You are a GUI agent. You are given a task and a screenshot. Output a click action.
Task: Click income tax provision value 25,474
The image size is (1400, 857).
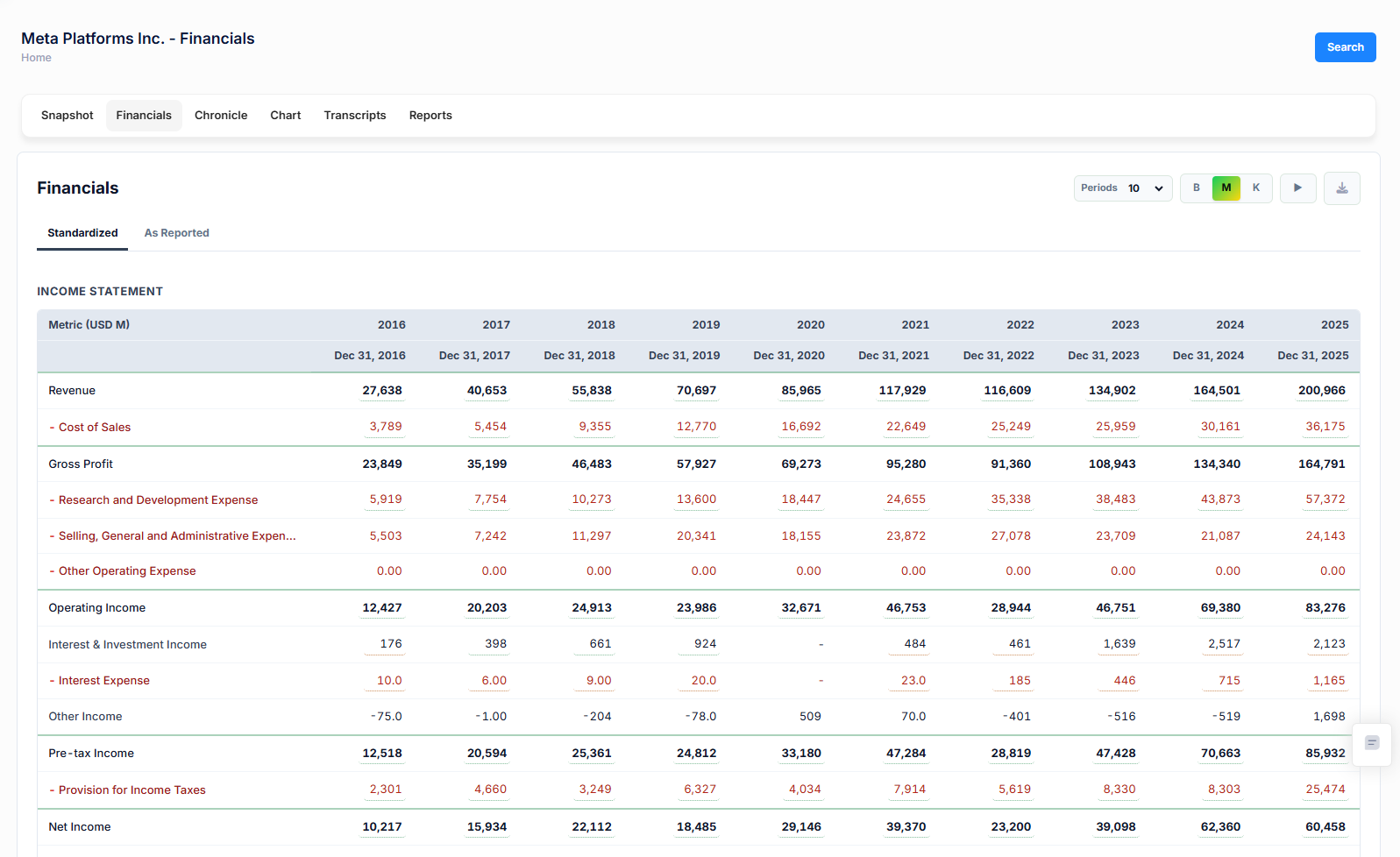pos(1325,790)
